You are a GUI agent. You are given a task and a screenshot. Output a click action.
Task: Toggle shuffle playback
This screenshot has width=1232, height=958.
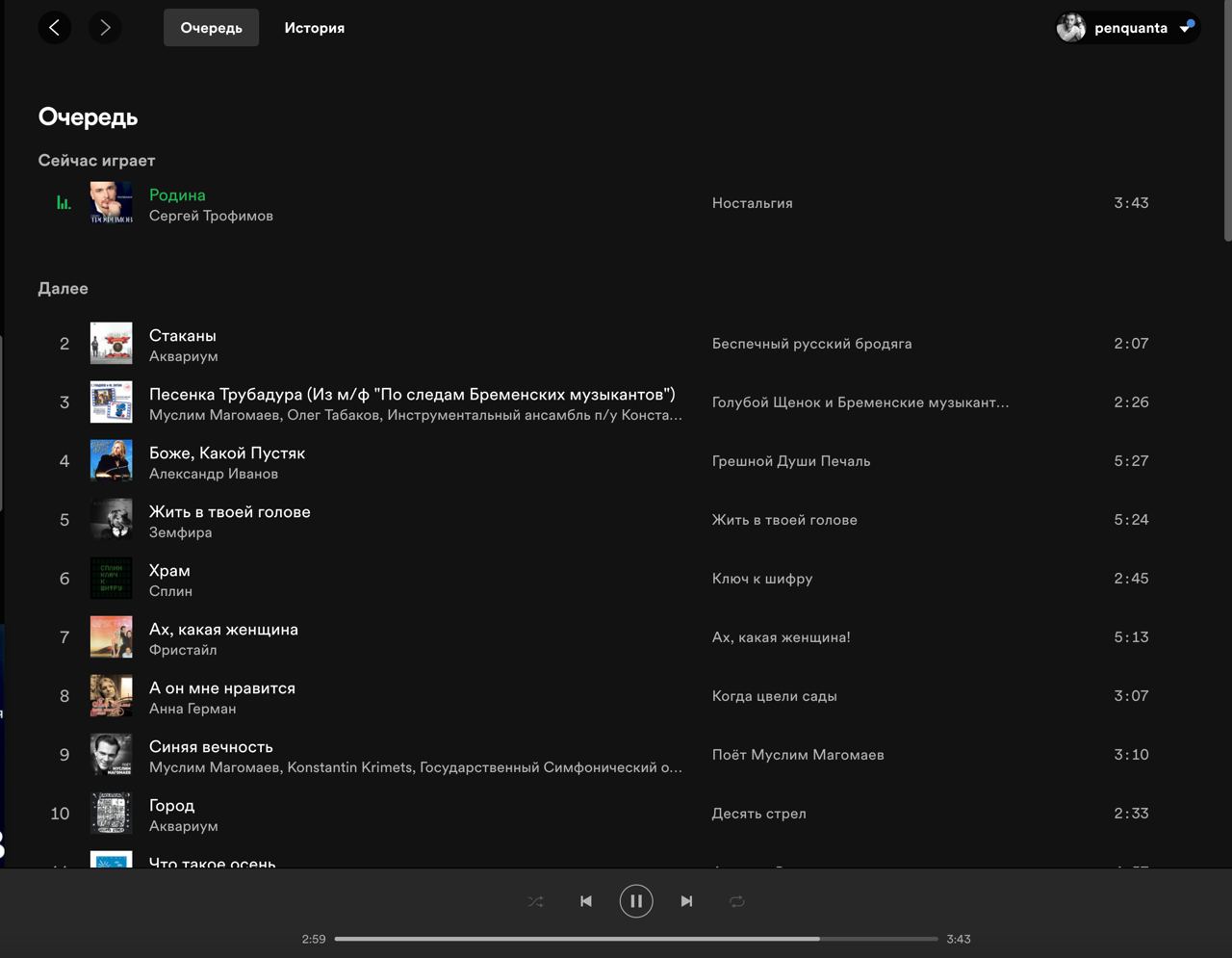click(536, 901)
